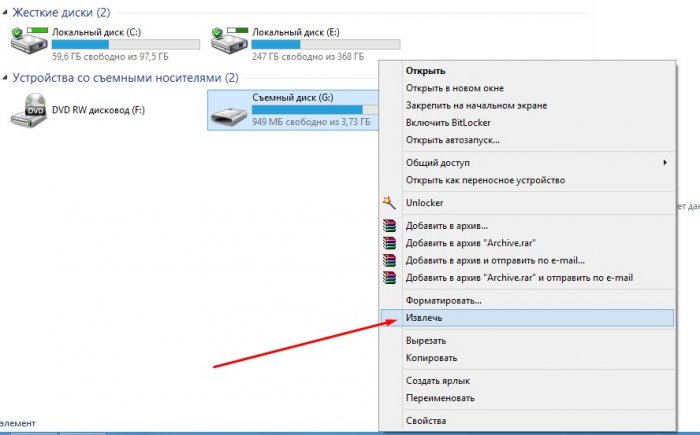Click WinRAR icon beside "Добавить в архив и отправить по e-mail..."
The height and width of the screenshot is (435, 700).
(390, 260)
